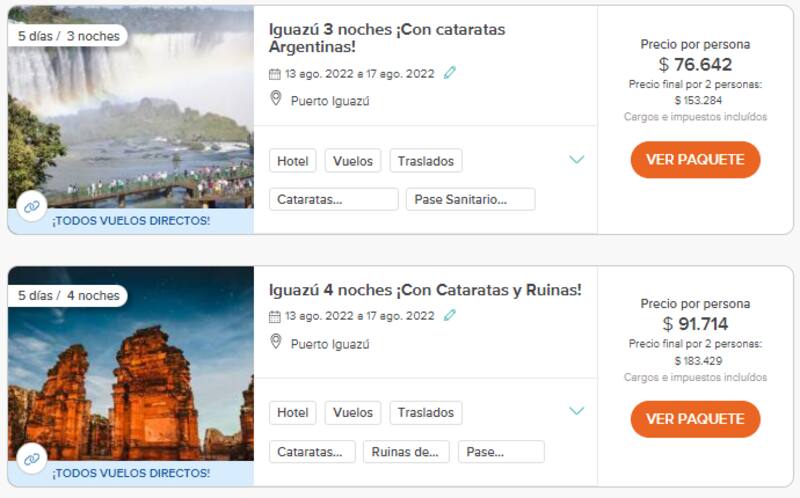Image resolution: width=800 pixels, height=498 pixels.
Task: Select the Traslados tag in second package
Action: pyautogui.click(x=426, y=412)
